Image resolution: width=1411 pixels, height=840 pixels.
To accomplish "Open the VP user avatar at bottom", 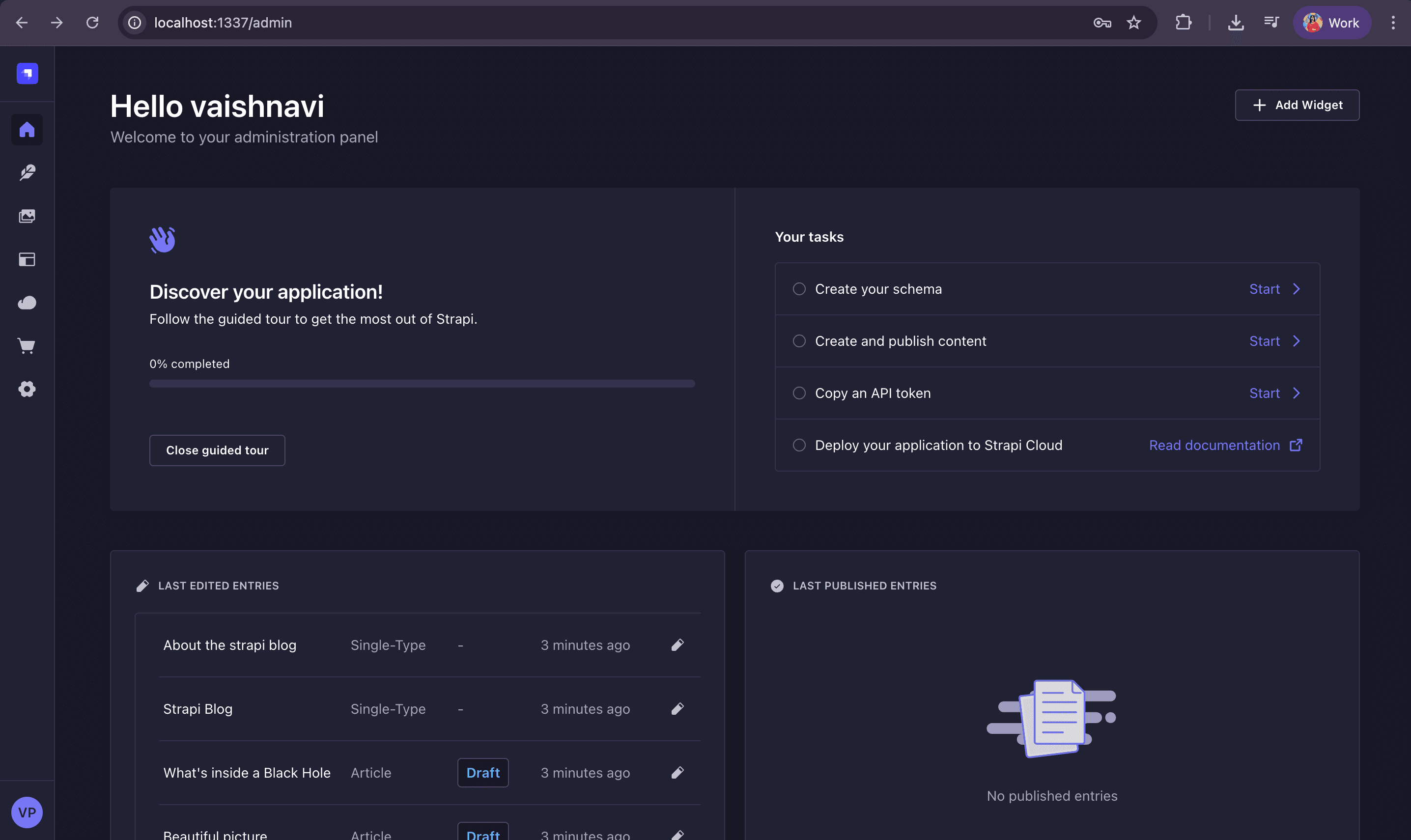I will (x=27, y=812).
